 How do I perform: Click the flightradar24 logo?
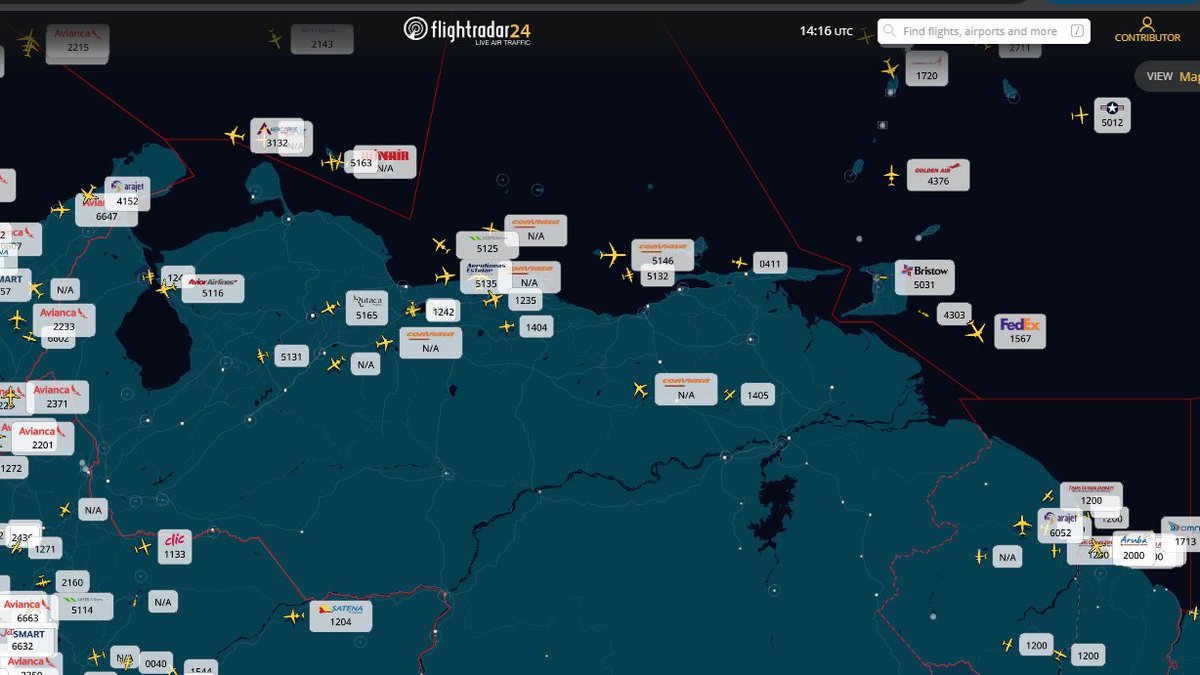click(x=467, y=30)
